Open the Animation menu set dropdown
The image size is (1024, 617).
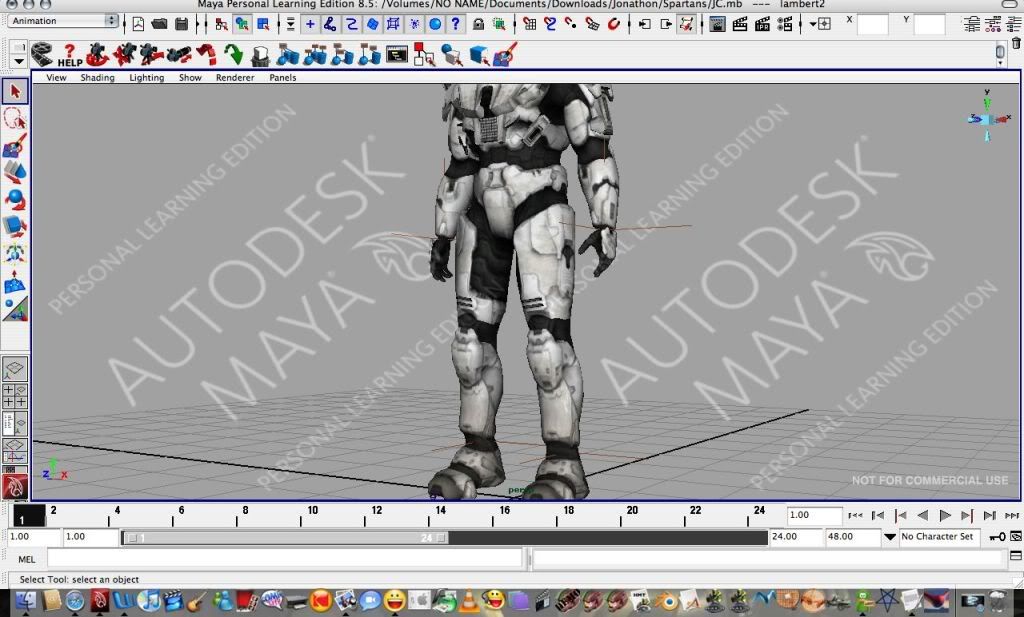tap(63, 21)
